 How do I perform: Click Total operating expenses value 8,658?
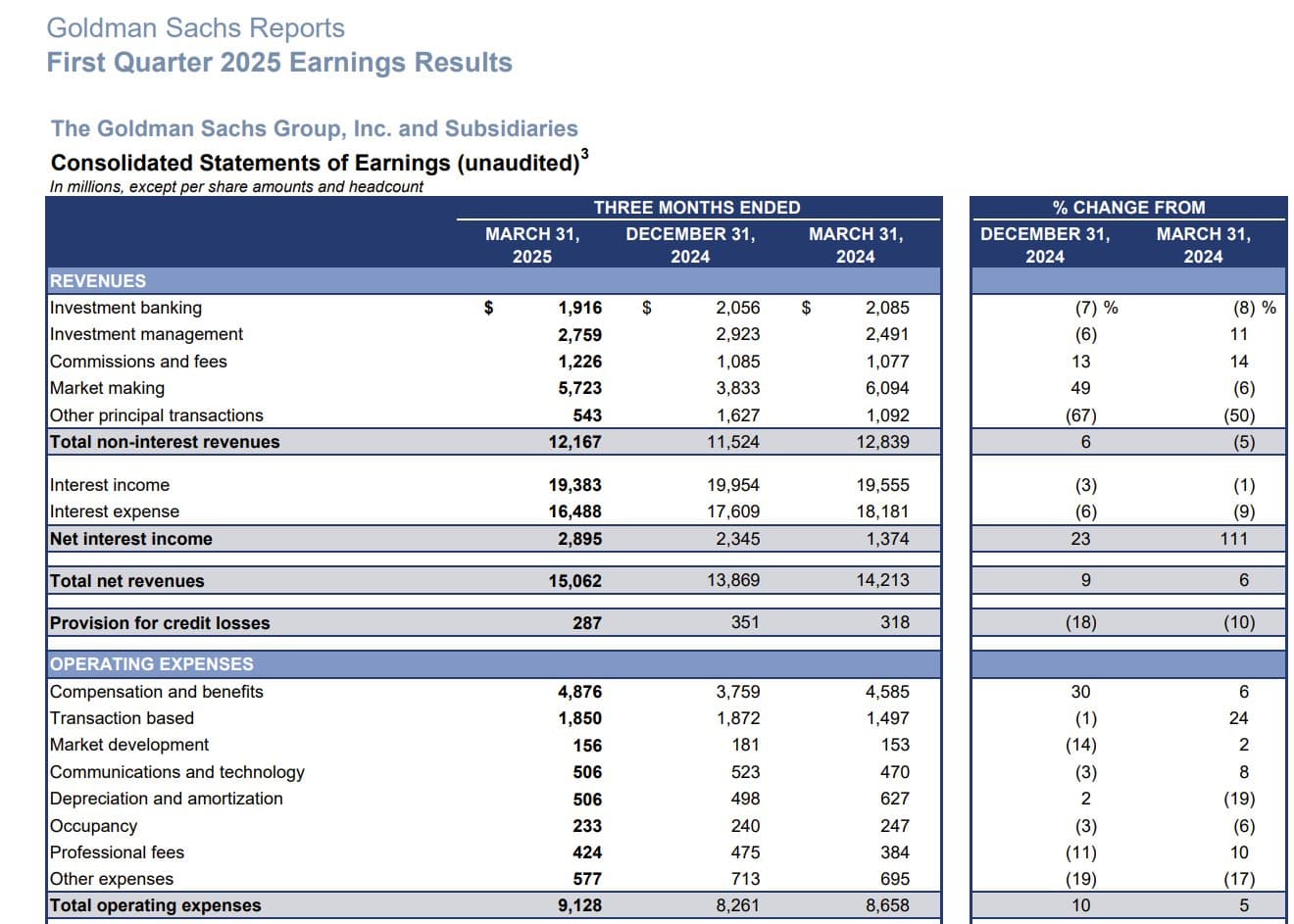[x=887, y=905]
